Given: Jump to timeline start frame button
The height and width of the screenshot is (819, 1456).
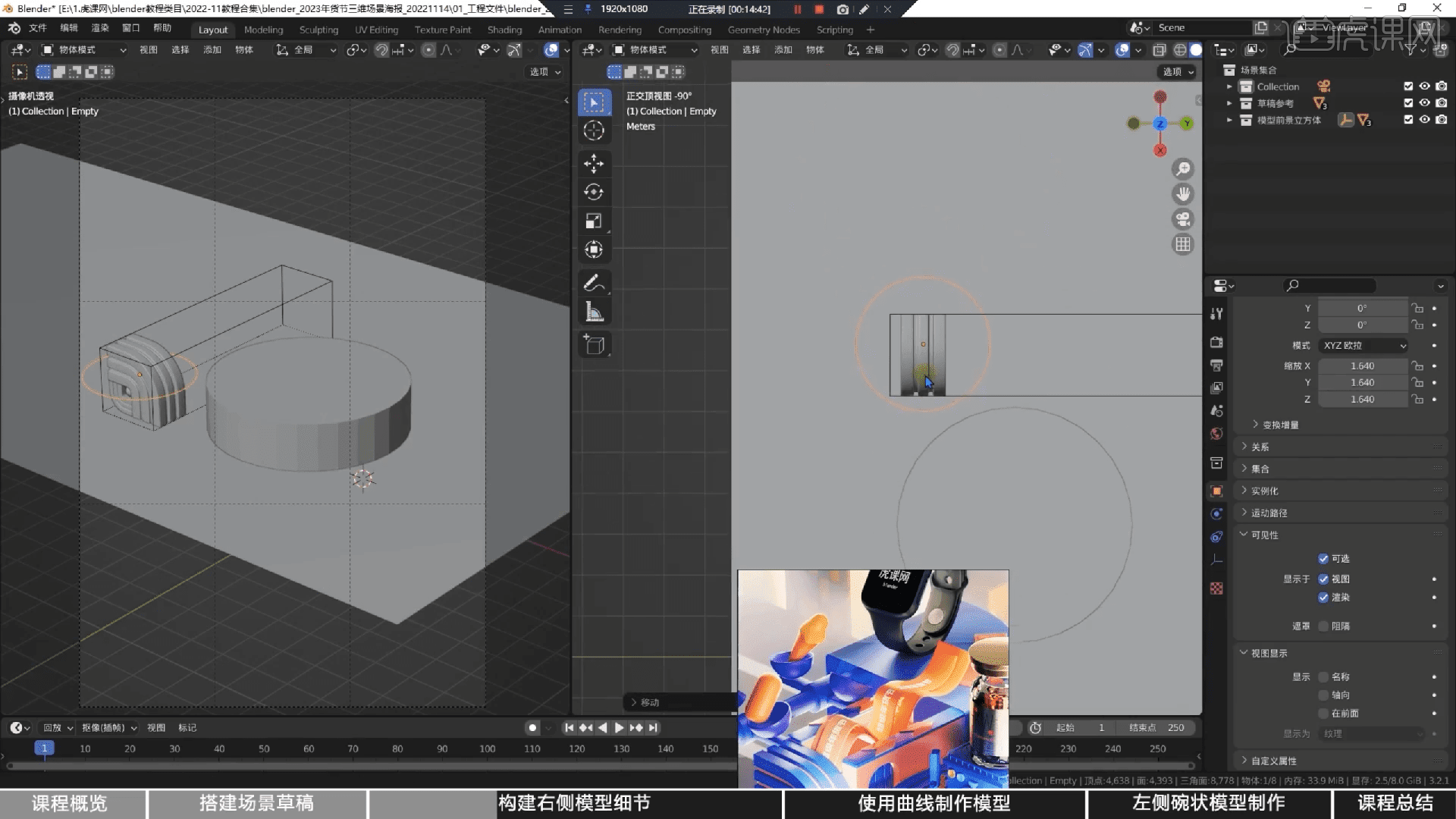Looking at the screenshot, I should tap(569, 728).
